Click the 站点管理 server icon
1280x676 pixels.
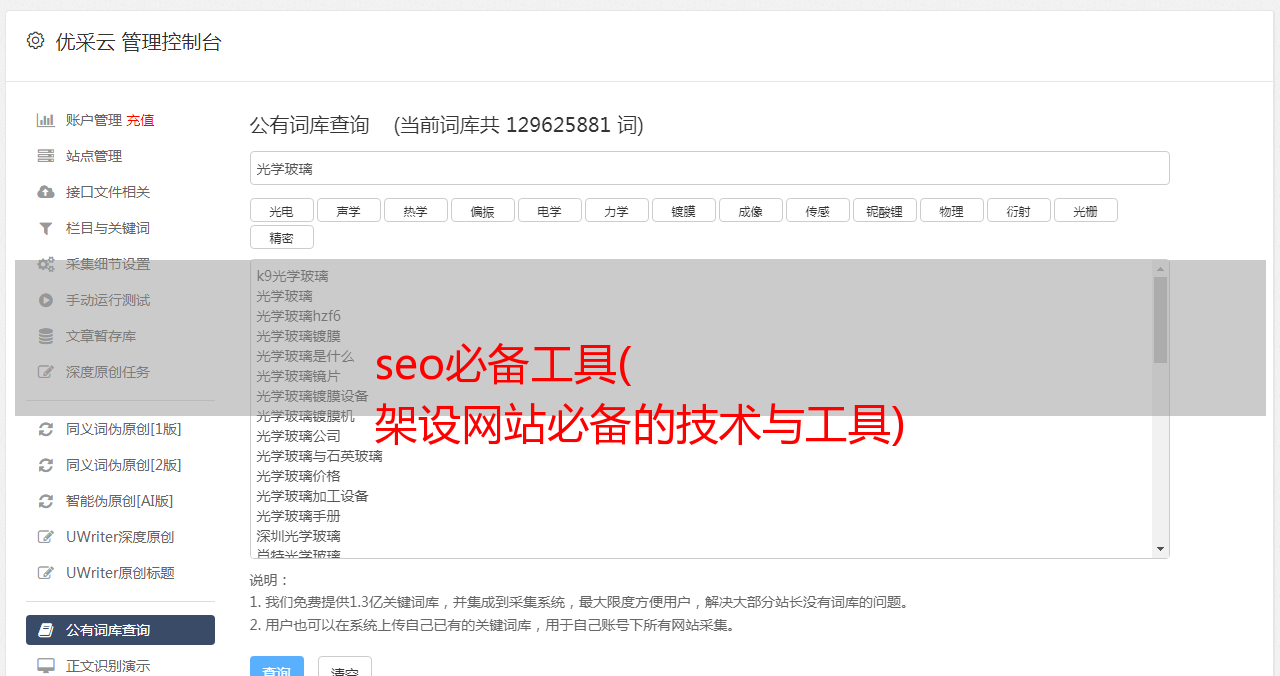click(x=45, y=156)
